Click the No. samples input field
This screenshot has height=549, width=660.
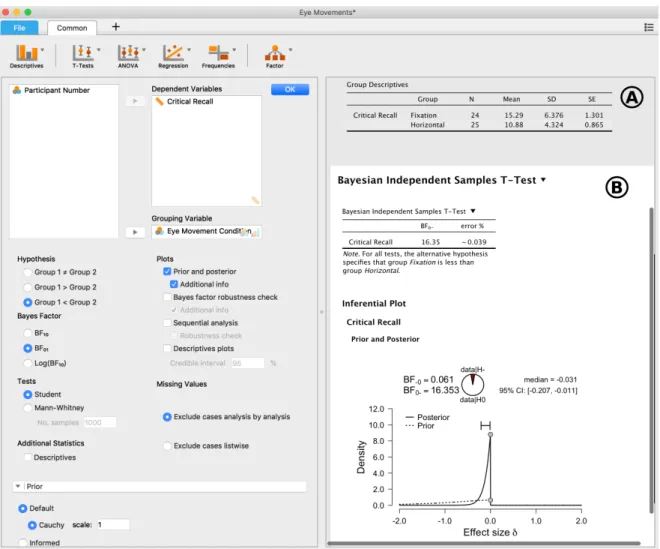coord(99,422)
